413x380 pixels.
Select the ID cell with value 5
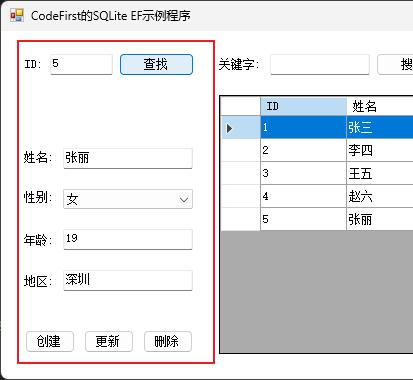tap(303, 219)
